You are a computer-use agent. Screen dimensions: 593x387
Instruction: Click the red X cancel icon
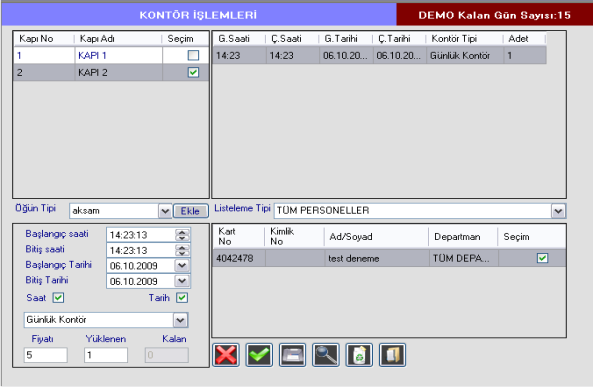226,355
